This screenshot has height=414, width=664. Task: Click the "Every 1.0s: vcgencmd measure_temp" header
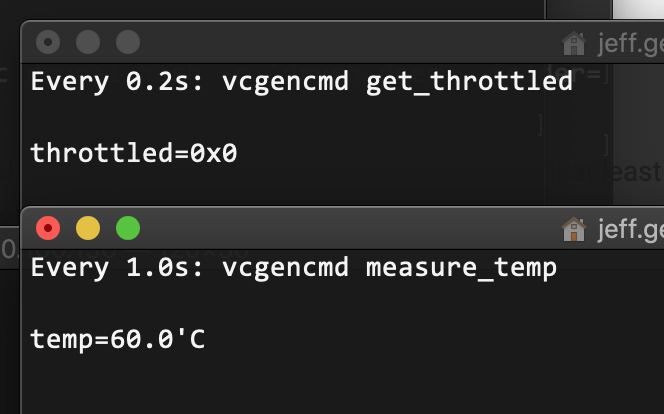pyautogui.click(x=293, y=267)
